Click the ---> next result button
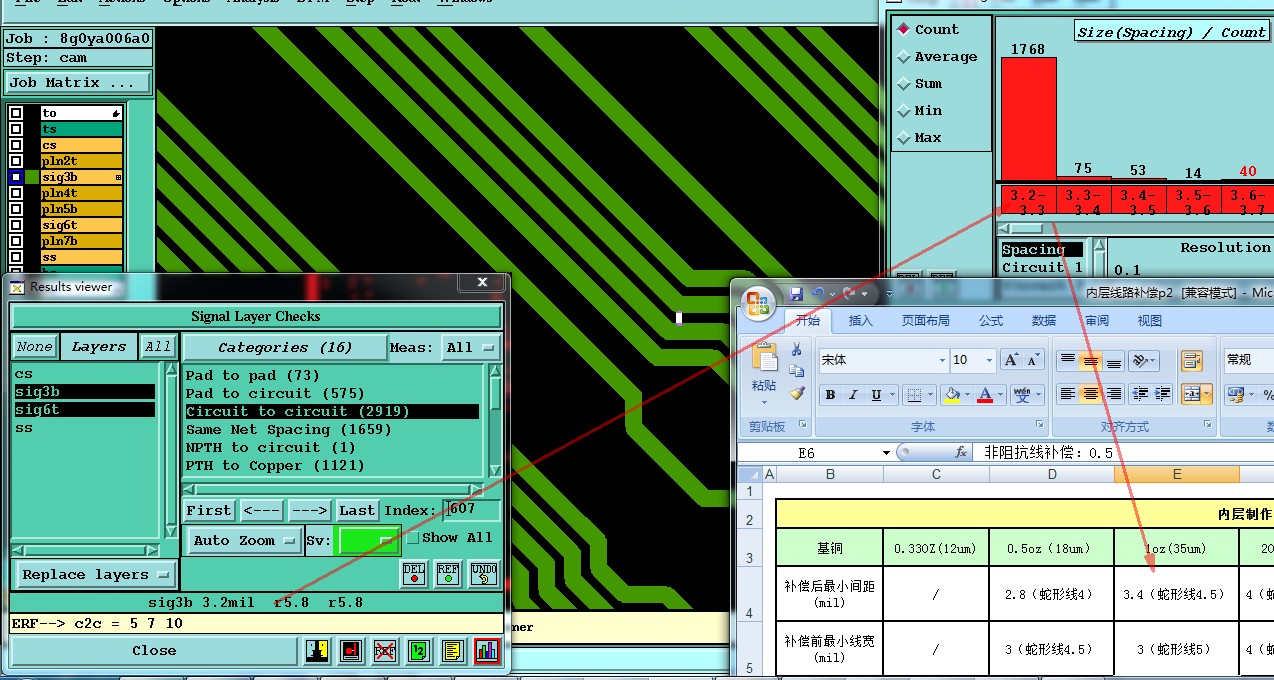The image size is (1274, 680). pyautogui.click(x=309, y=511)
